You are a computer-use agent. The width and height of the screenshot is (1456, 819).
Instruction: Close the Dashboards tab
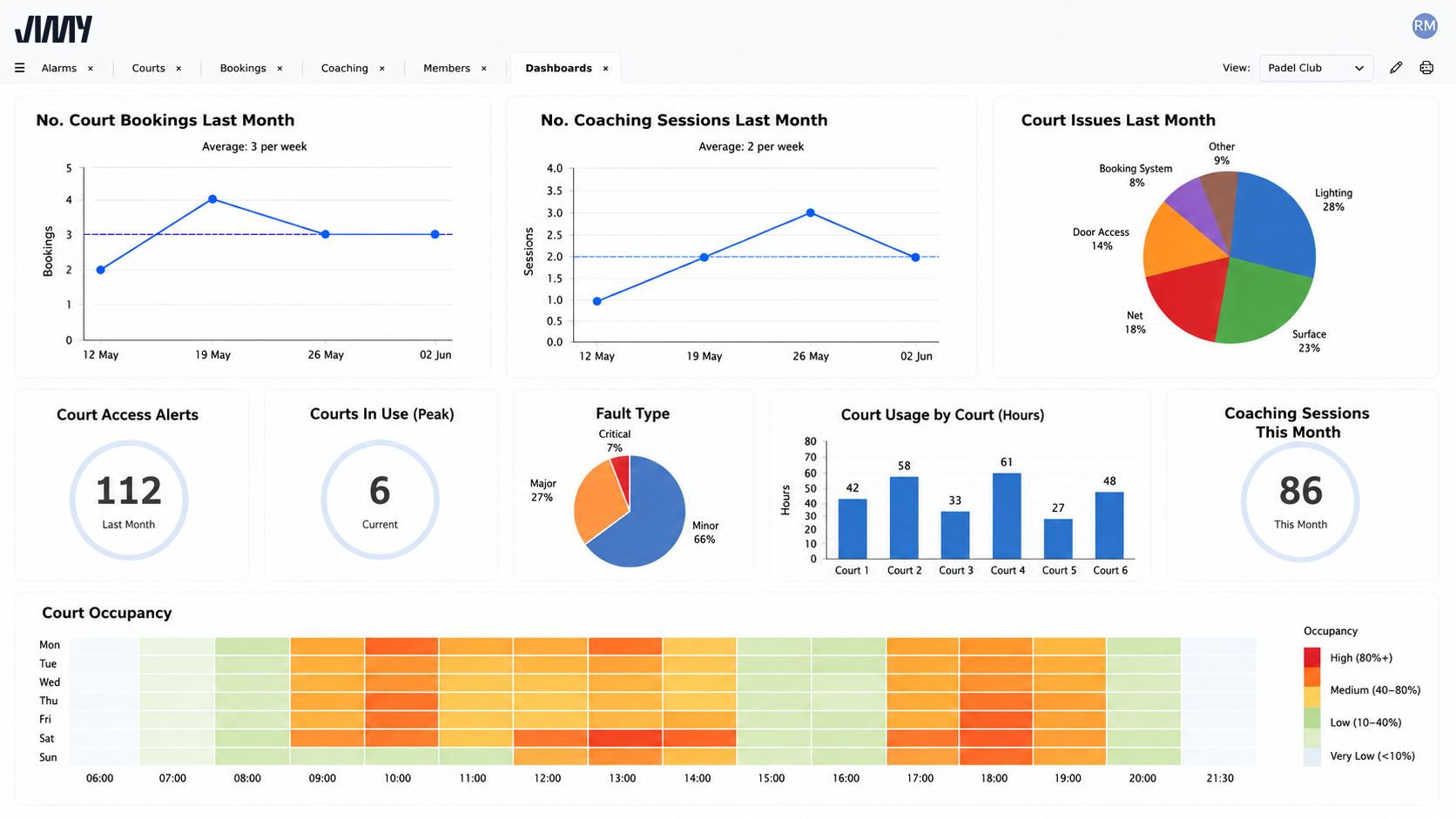605,69
